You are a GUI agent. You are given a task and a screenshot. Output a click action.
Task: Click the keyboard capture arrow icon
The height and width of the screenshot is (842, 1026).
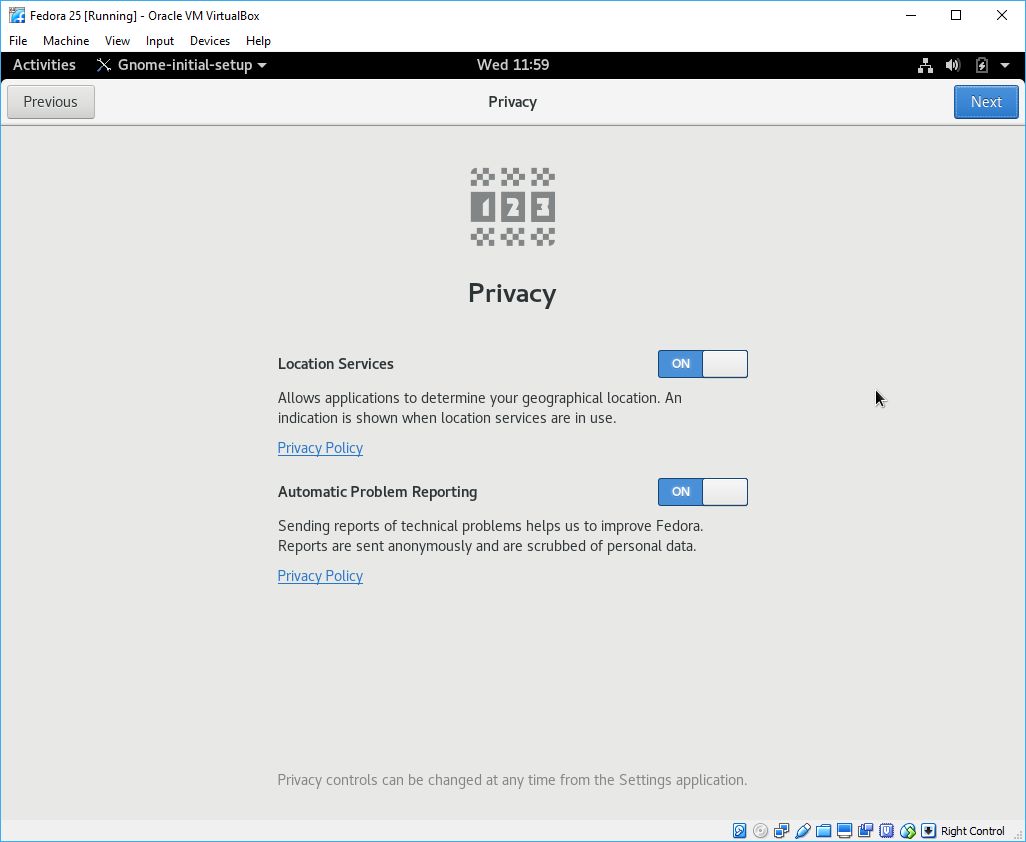pos(928,831)
